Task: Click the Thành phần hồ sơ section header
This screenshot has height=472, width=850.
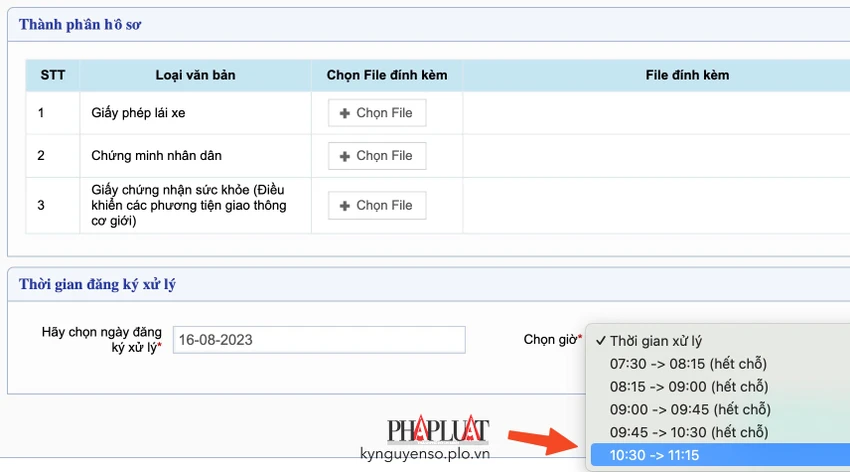Action: pyautogui.click(x=80, y=25)
